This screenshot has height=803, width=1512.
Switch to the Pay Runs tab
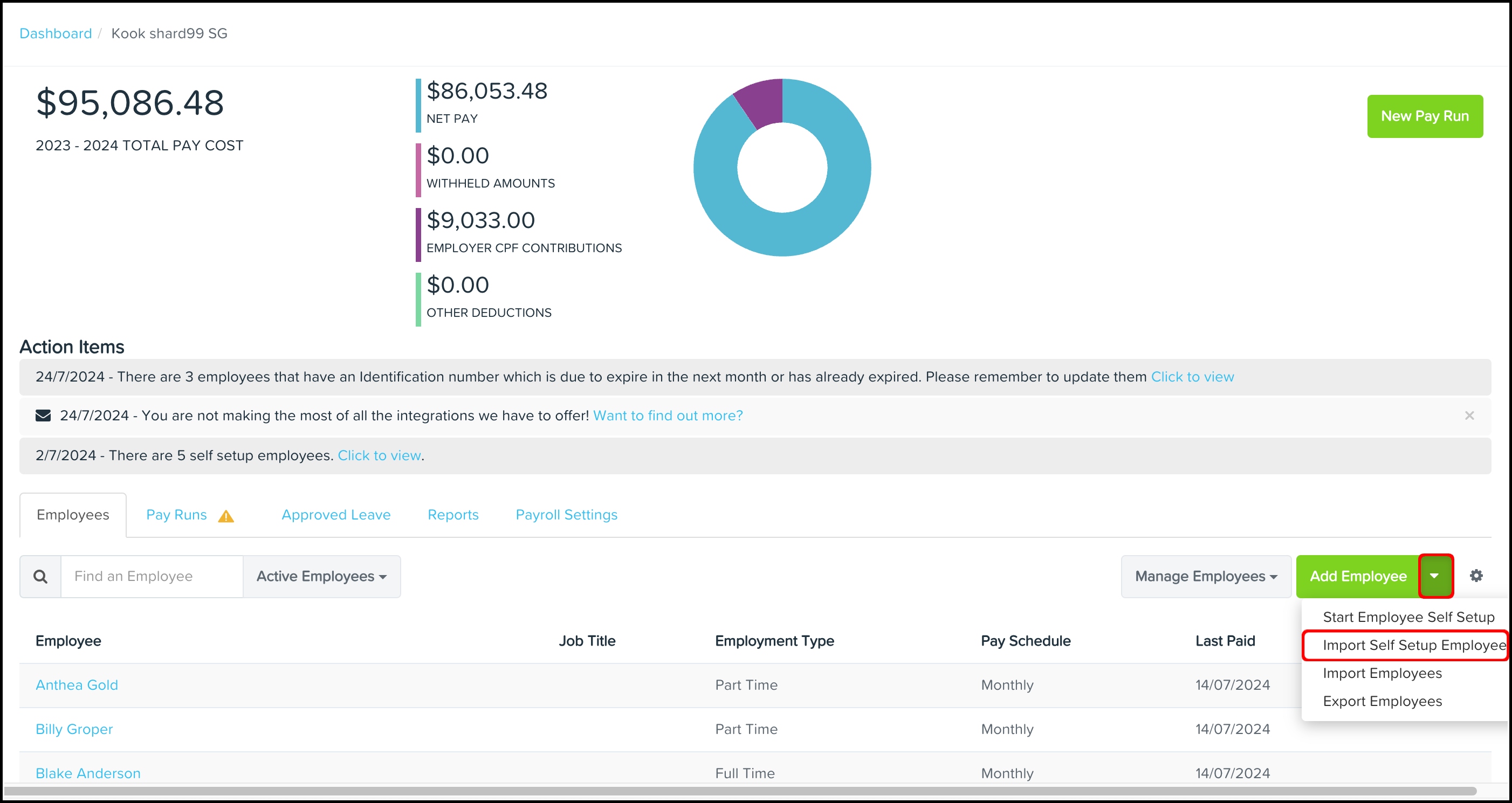176,515
